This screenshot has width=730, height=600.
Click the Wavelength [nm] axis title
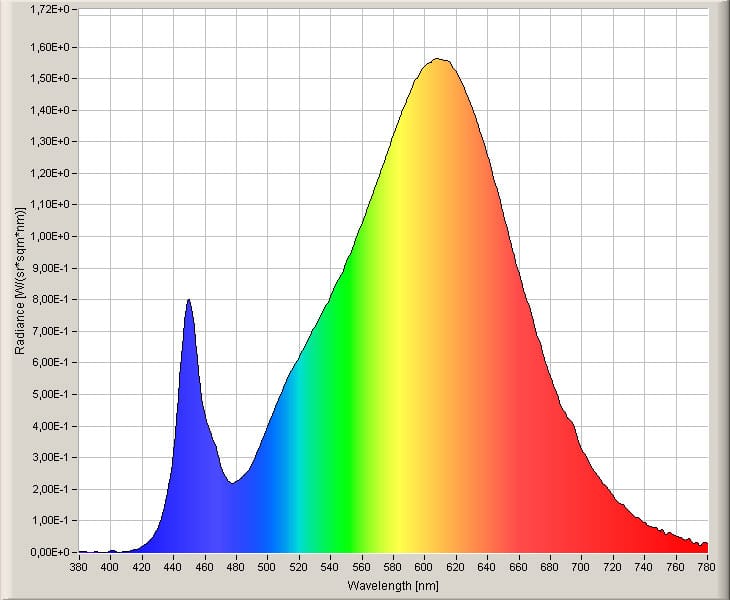tap(393, 585)
